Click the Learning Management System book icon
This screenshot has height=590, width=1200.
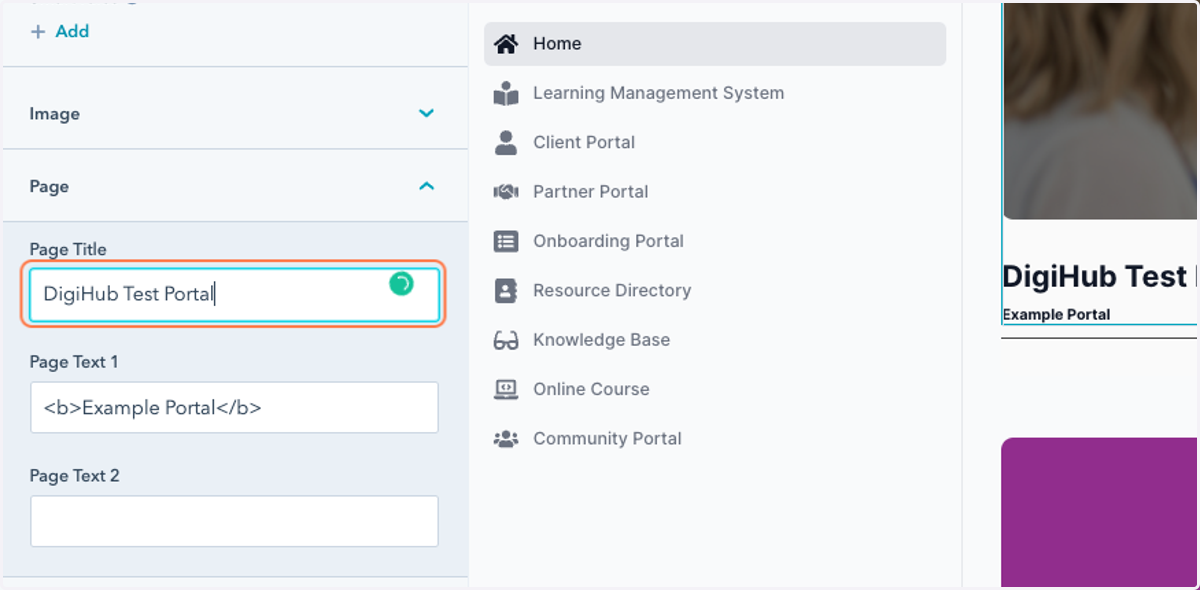(506, 93)
